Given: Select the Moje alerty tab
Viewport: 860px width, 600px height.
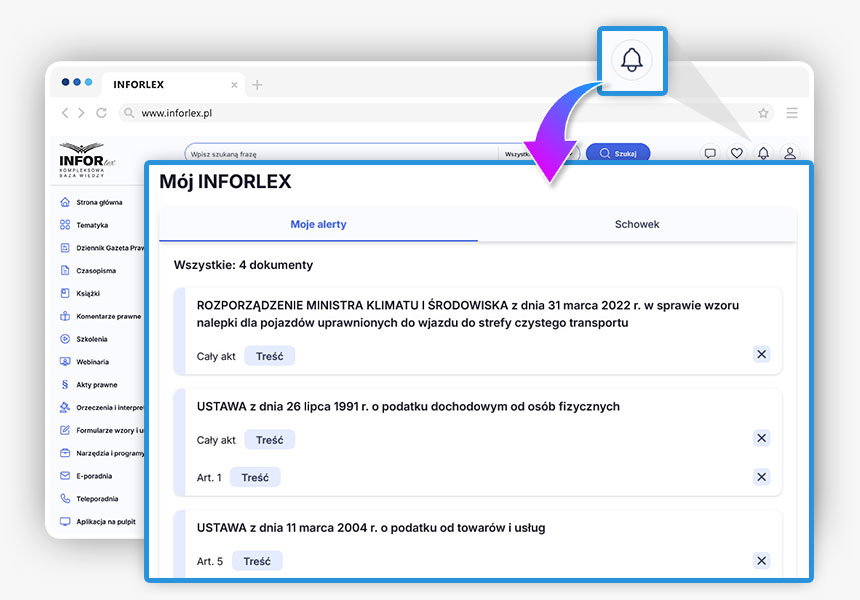Looking at the screenshot, I should pyautogui.click(x=318, y=225).
